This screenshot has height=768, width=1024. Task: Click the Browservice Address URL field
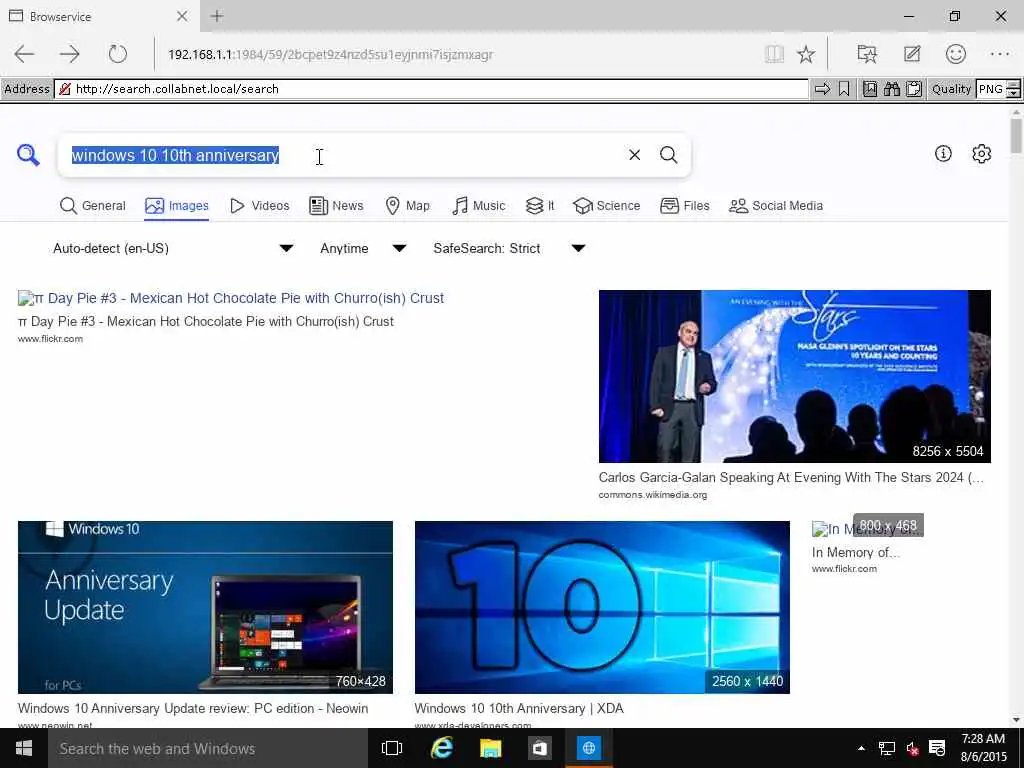(431, 89)
